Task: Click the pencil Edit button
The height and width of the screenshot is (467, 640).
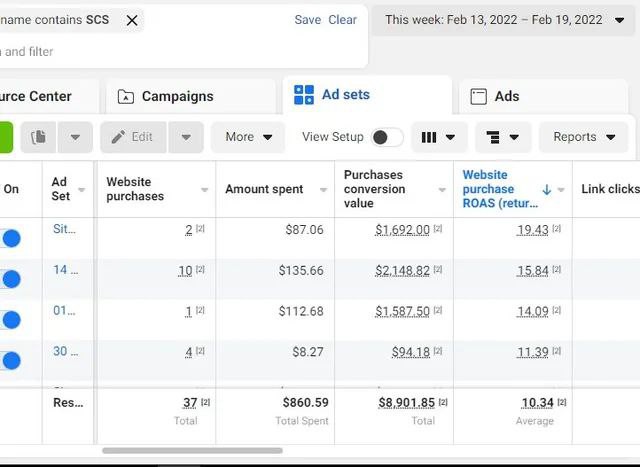Action: pos(132,137)
